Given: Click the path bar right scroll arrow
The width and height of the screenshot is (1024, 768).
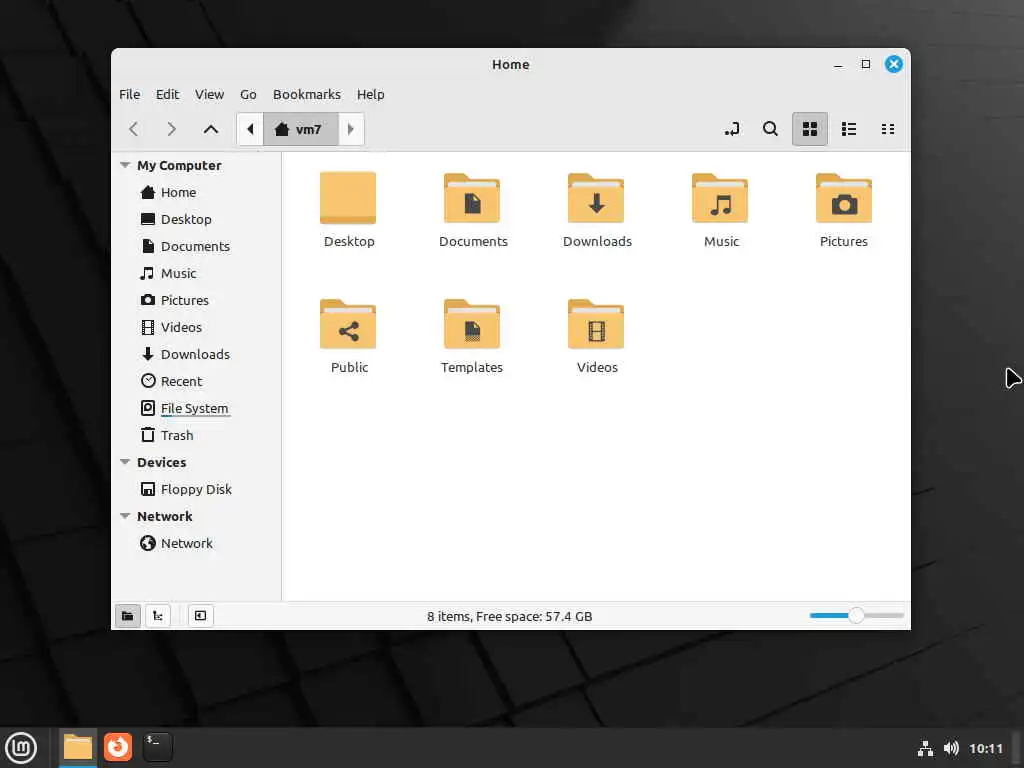Looking at the screenshot, I should pos(351,129).
